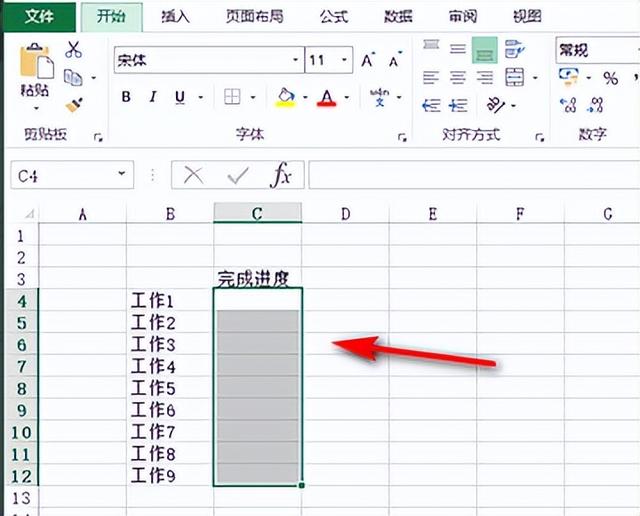The image size is (640, 516).
Task: Open the 对齐方式 dialog launcher
Action: point(540,138)
